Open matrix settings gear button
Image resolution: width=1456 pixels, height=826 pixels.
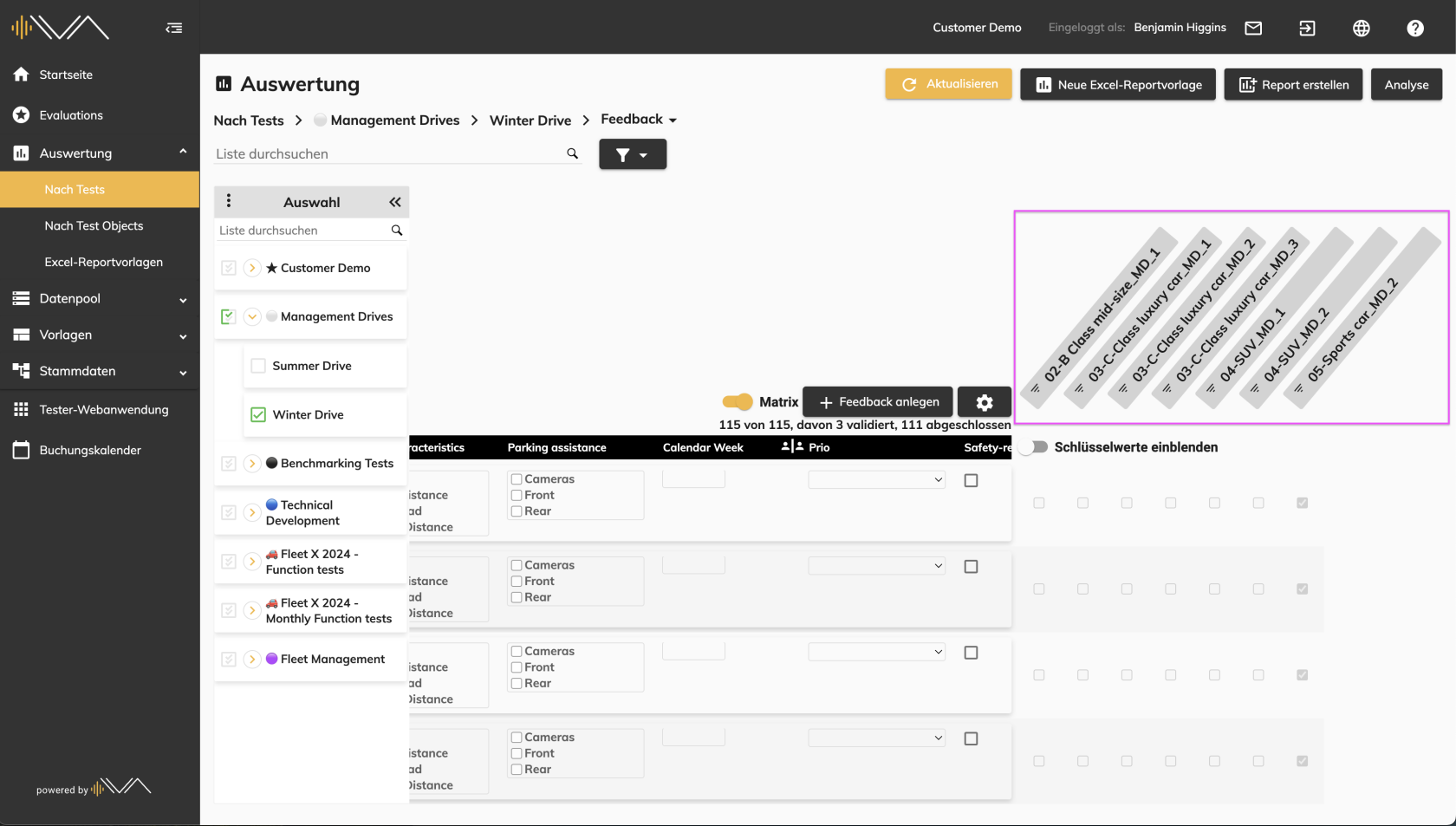(x=985, y=402)
